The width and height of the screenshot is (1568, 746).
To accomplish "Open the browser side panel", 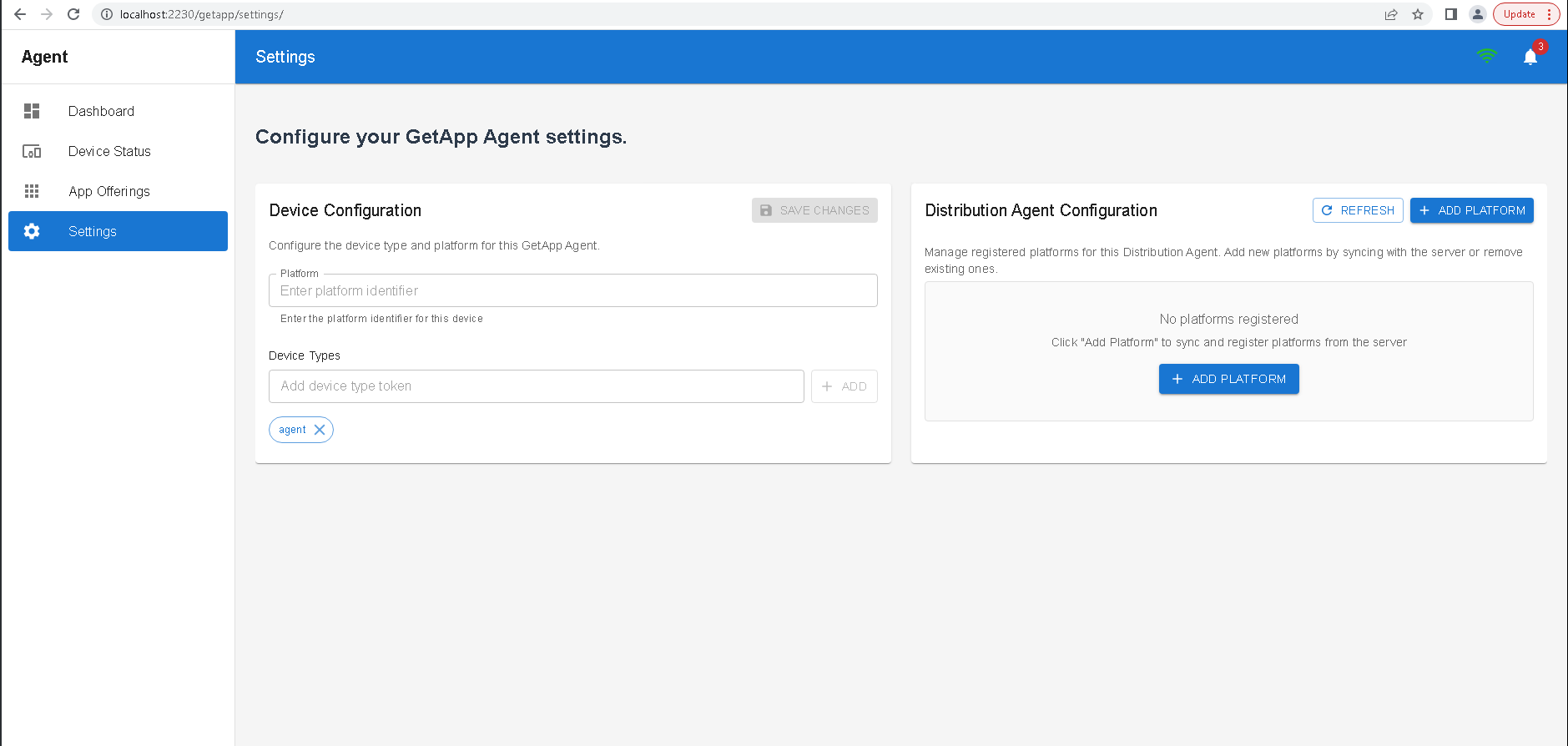I will pyautogui.click(x=1451, y=14).
